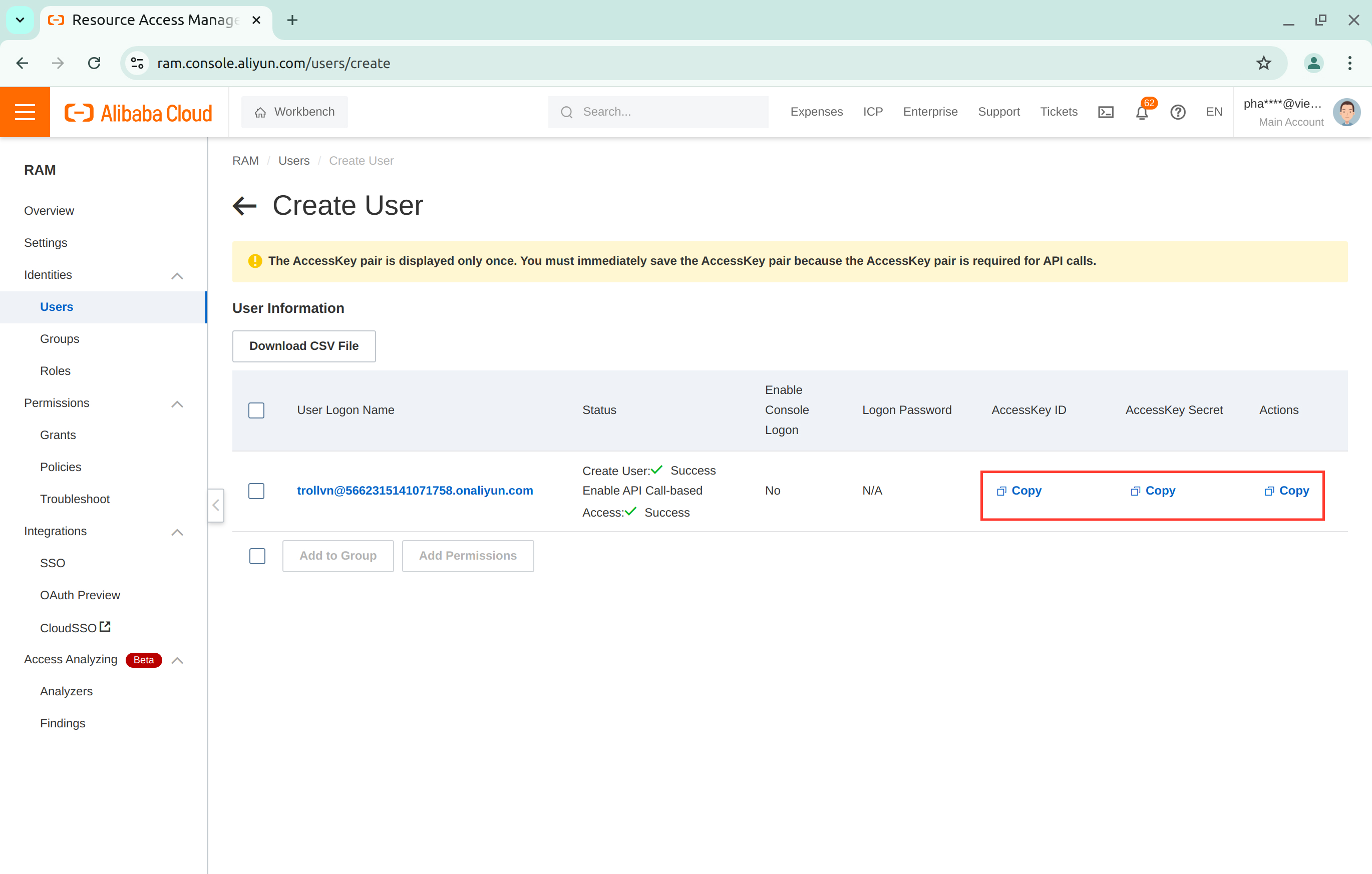Open Chrome profile icon
The image size is (1372, 874).
[1313, 63]
